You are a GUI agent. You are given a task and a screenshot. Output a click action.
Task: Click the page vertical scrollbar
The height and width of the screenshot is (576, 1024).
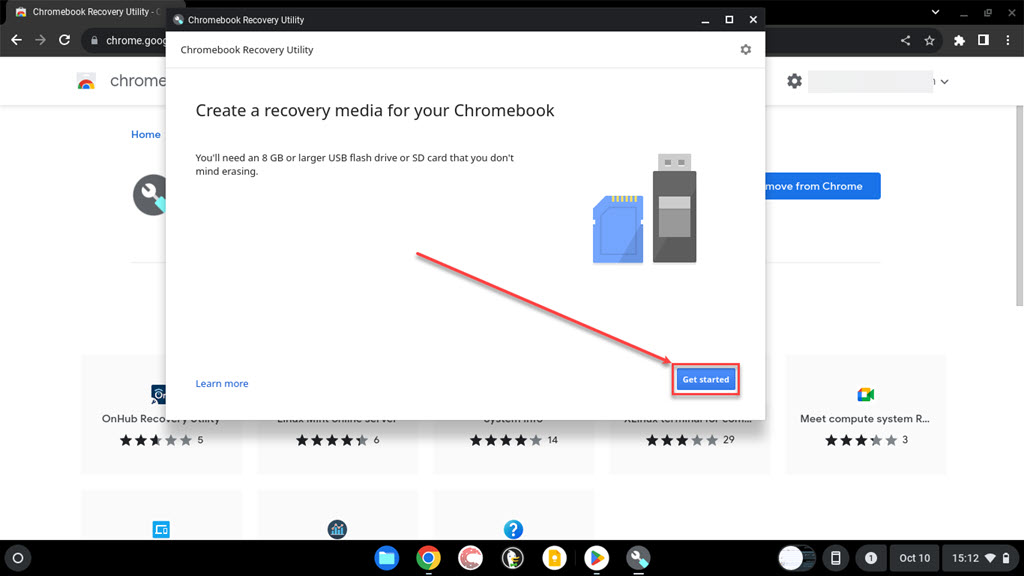point(1019,206)
